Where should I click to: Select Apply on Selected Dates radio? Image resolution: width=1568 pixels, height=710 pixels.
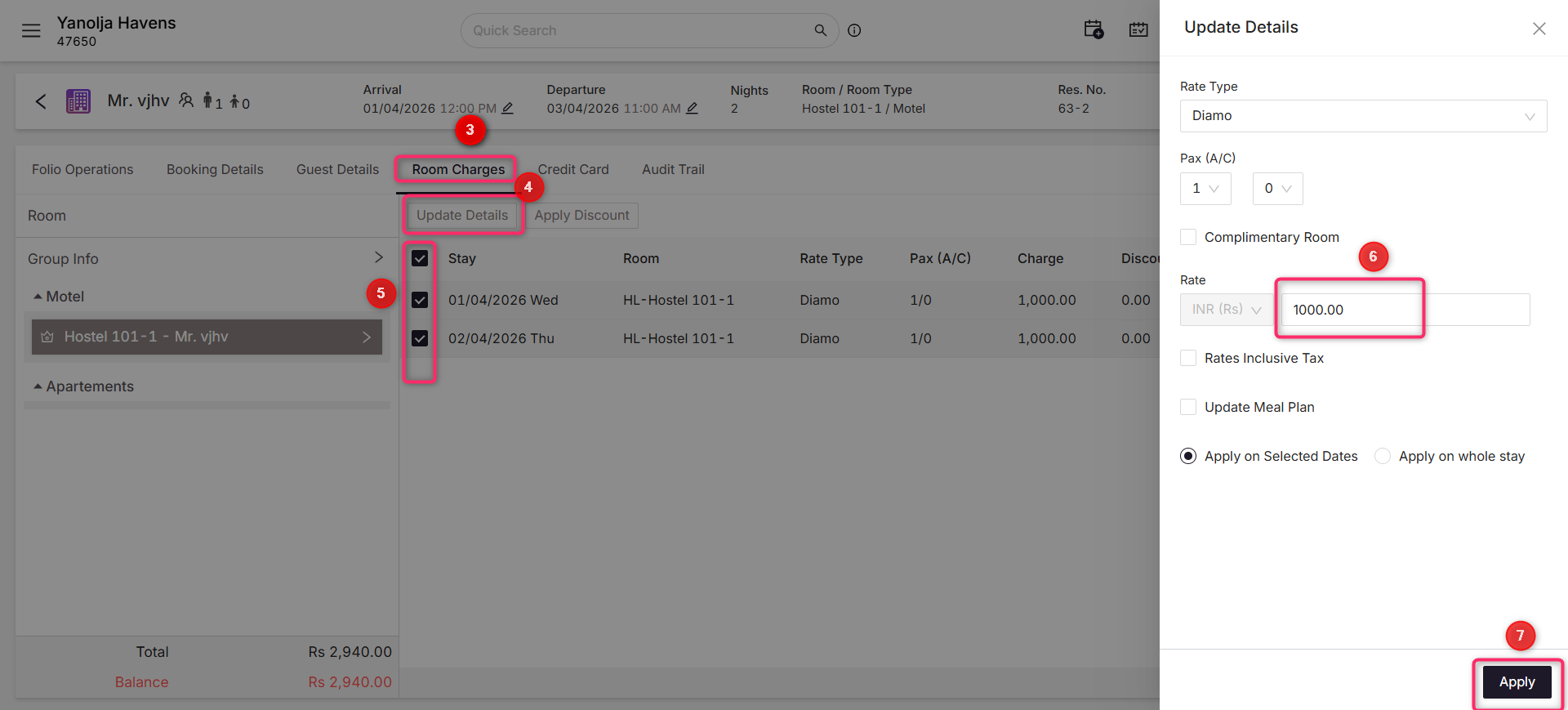point(1188,456)
